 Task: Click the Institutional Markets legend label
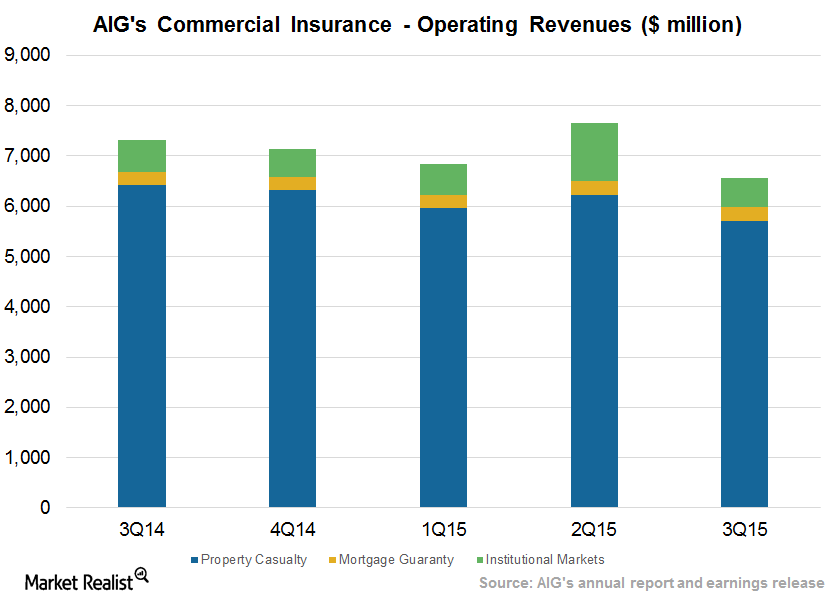click(545, 560)
